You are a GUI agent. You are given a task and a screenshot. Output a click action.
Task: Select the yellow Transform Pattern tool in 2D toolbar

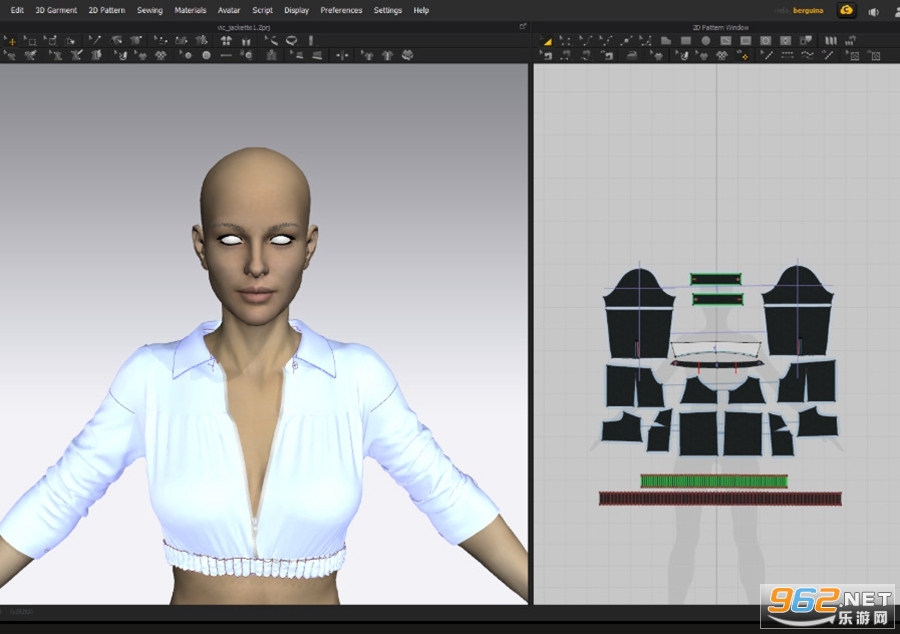[547, 41]
